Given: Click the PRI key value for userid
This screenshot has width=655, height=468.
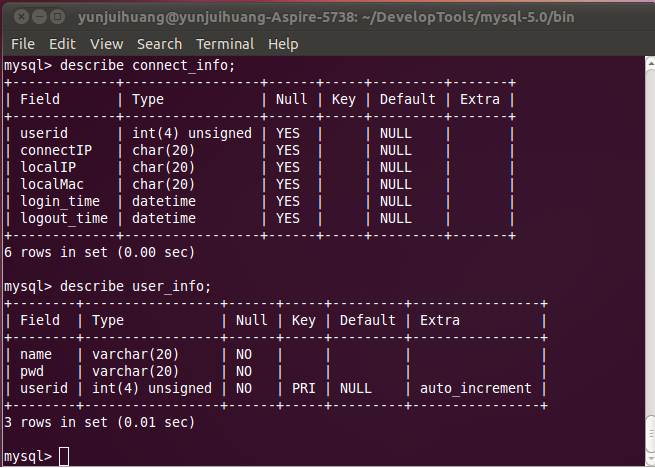Looking at the screenshot, I should pos(303,388).
